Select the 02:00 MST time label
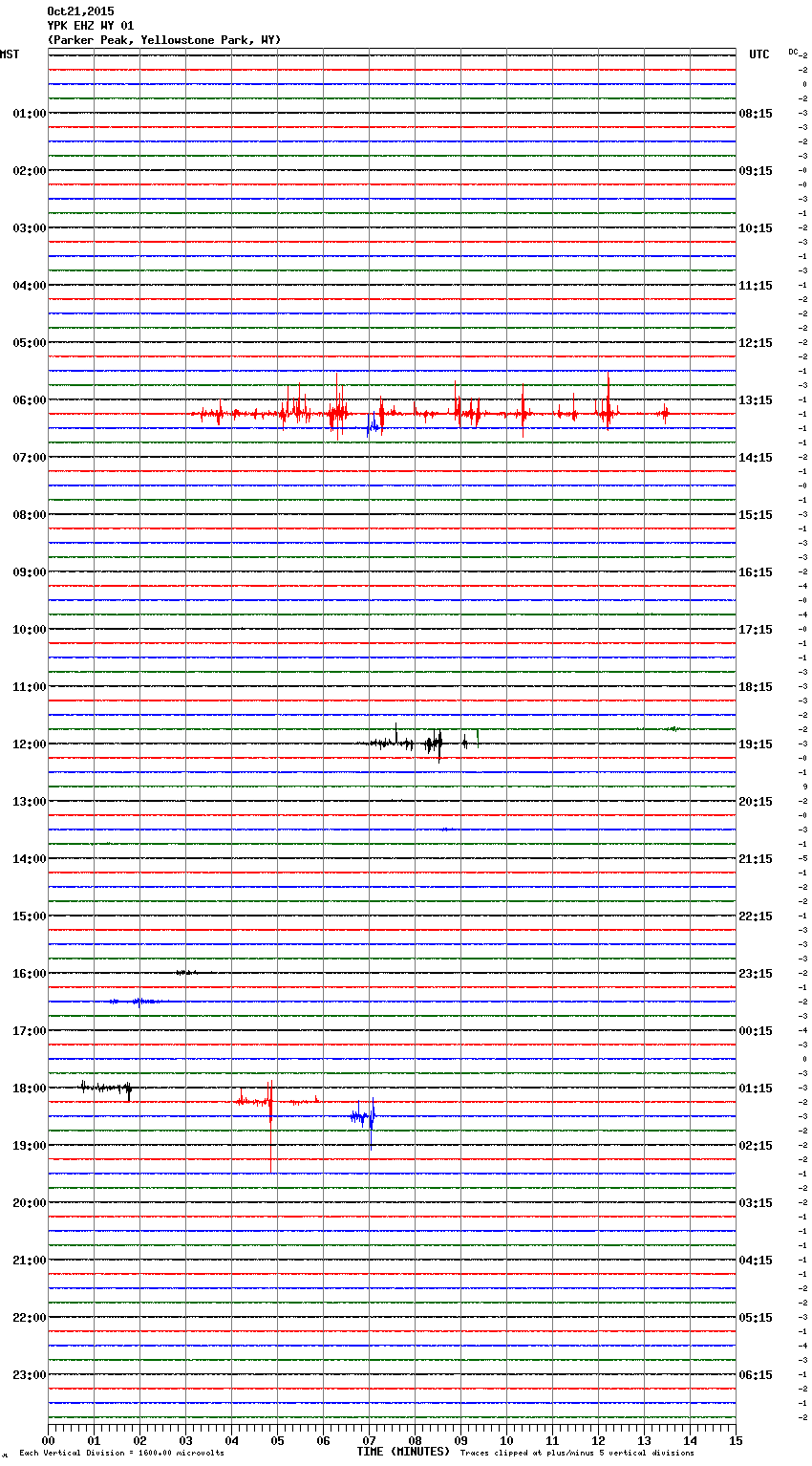 (x=30, y=171)
